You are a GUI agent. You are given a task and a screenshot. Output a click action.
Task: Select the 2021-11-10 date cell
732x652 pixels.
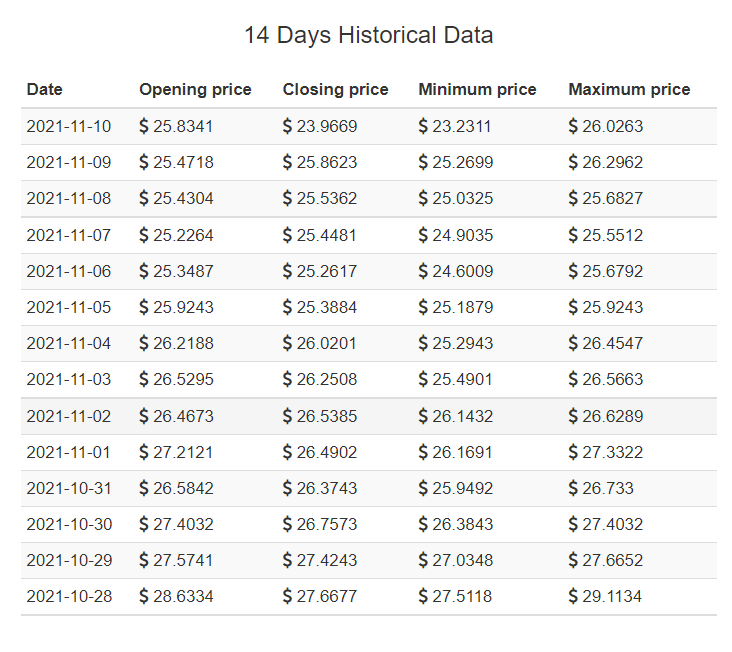pos(69,127)
